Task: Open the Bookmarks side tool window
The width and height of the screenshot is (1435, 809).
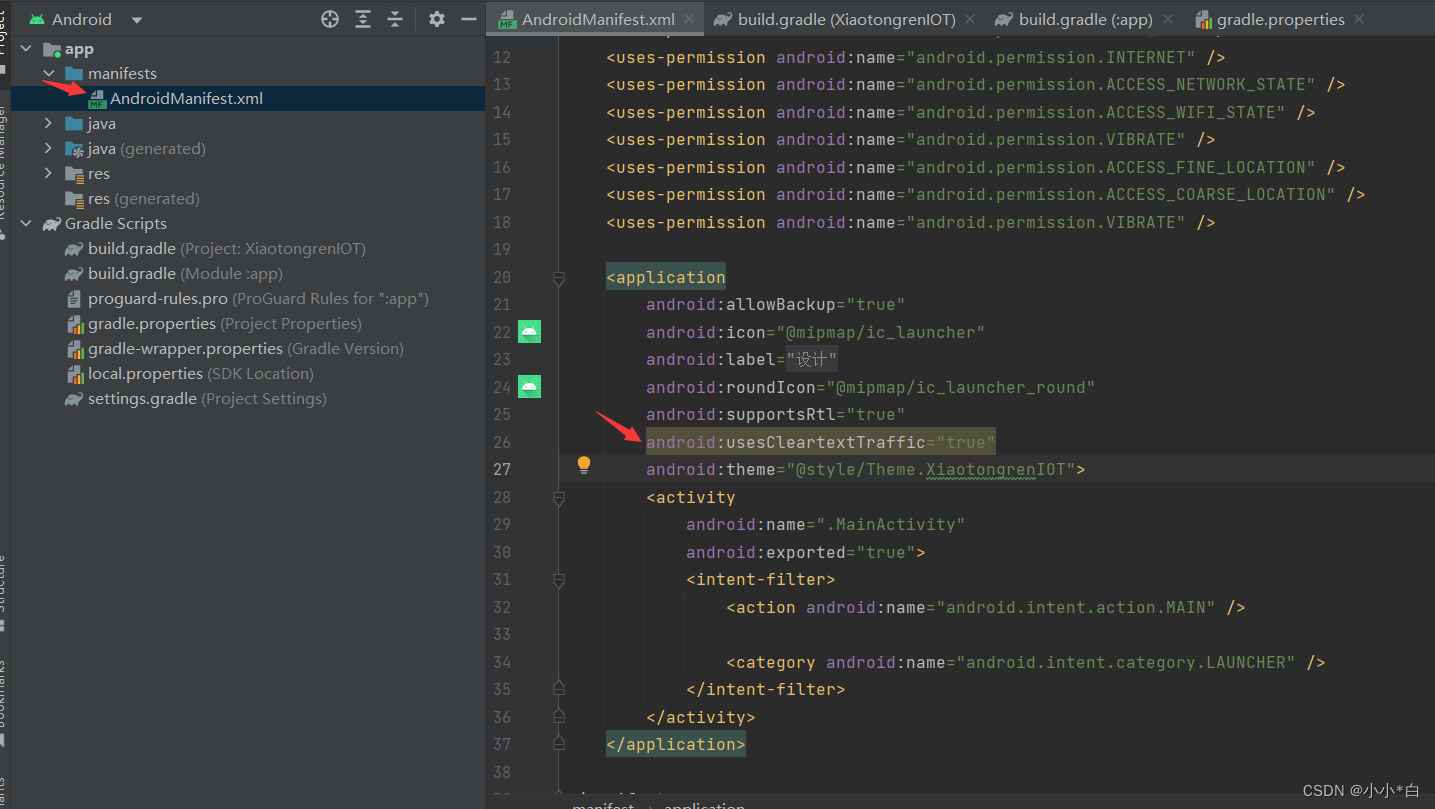Action: (4, 702)
